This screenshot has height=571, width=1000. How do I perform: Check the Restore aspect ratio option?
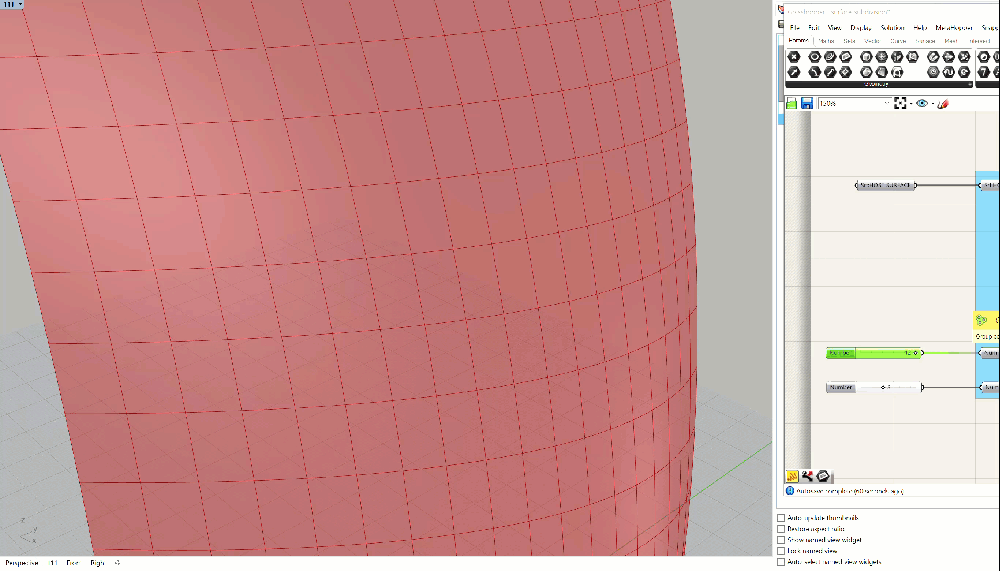[x=782, y=528]
